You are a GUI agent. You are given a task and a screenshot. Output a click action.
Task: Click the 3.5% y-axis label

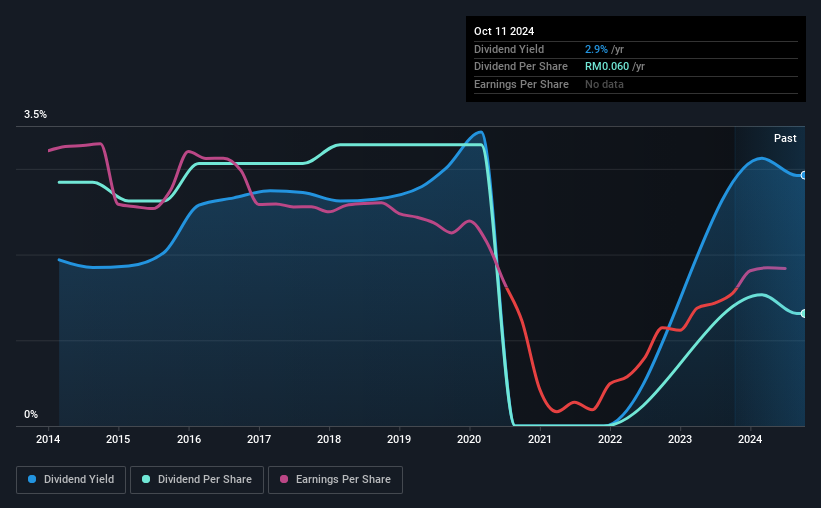point(36,115)
